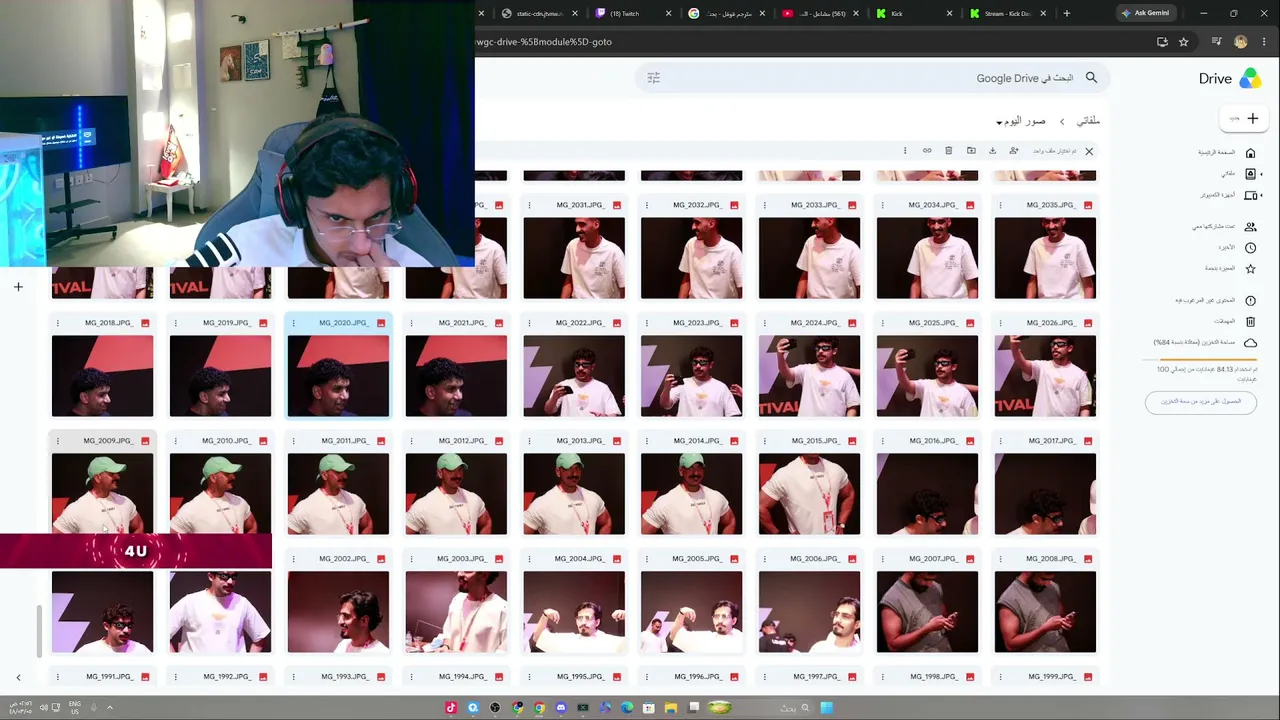
Task: Open OBS Studio from the taskbar
Action: [495, 708]
